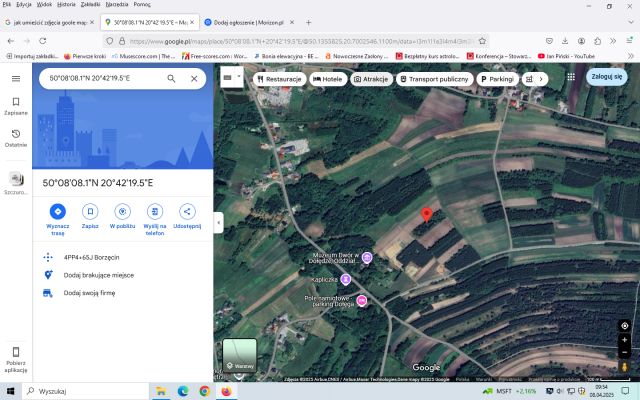Open the Widok menu
The width and height of the screenshot is (640, 400).
(x=44, y=4)
